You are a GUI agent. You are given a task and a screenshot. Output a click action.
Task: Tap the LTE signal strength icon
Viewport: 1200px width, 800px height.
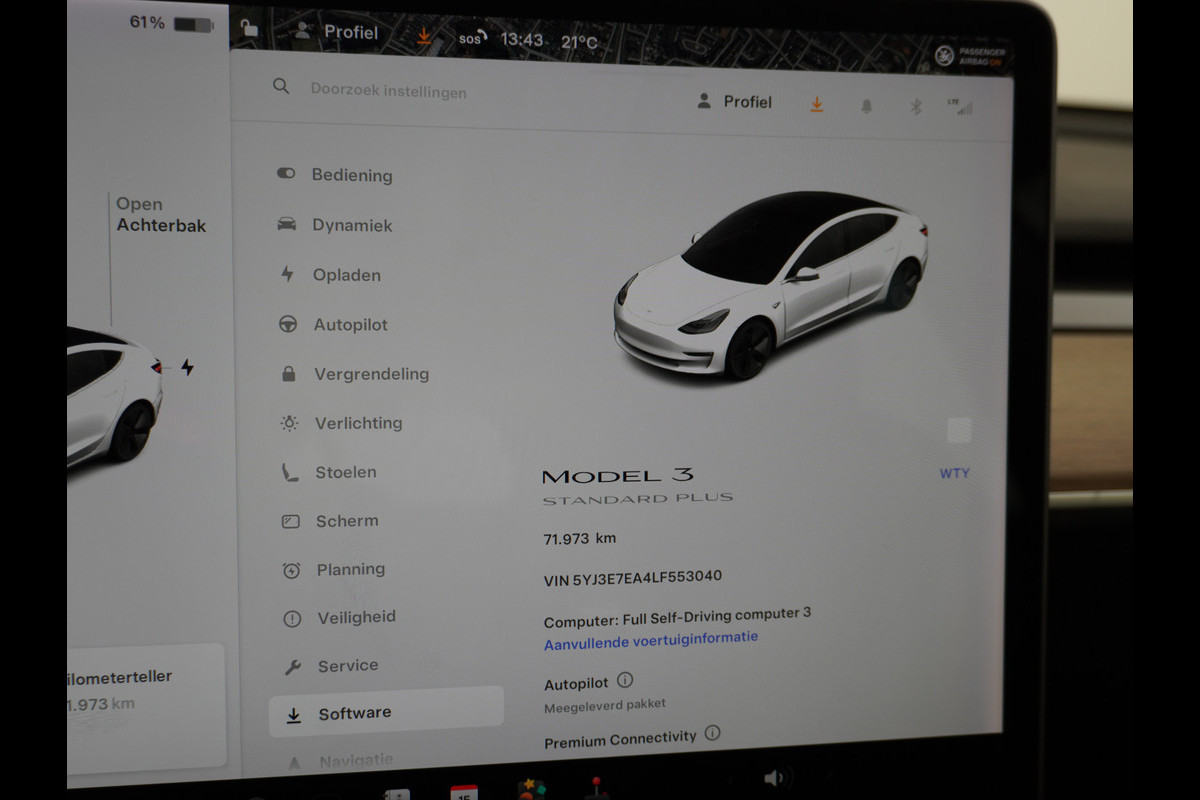click(x=960, y=106)
